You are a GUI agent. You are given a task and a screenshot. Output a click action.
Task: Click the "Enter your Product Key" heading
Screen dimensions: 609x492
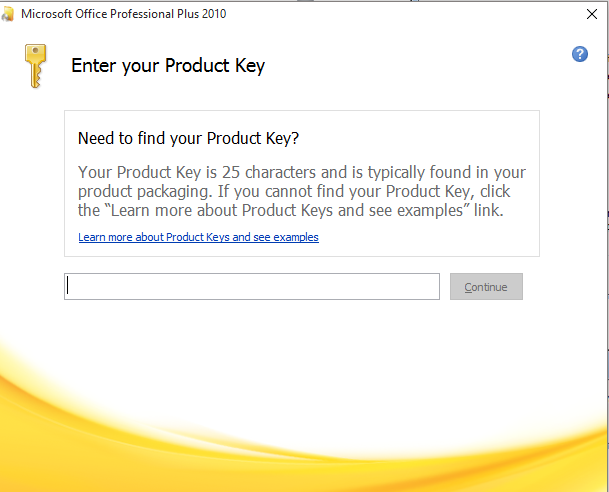click(x=168, y=67)
